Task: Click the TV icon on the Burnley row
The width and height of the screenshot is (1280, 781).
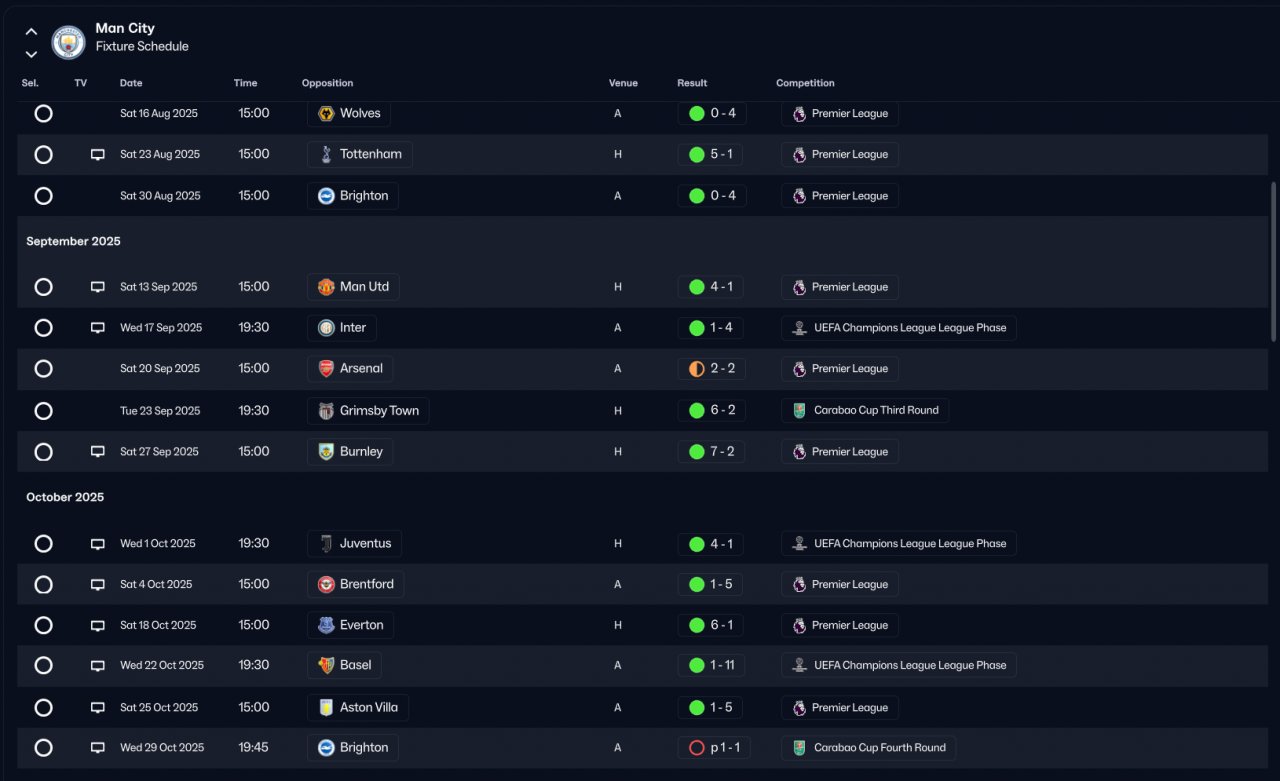Action: click(98, 452)
